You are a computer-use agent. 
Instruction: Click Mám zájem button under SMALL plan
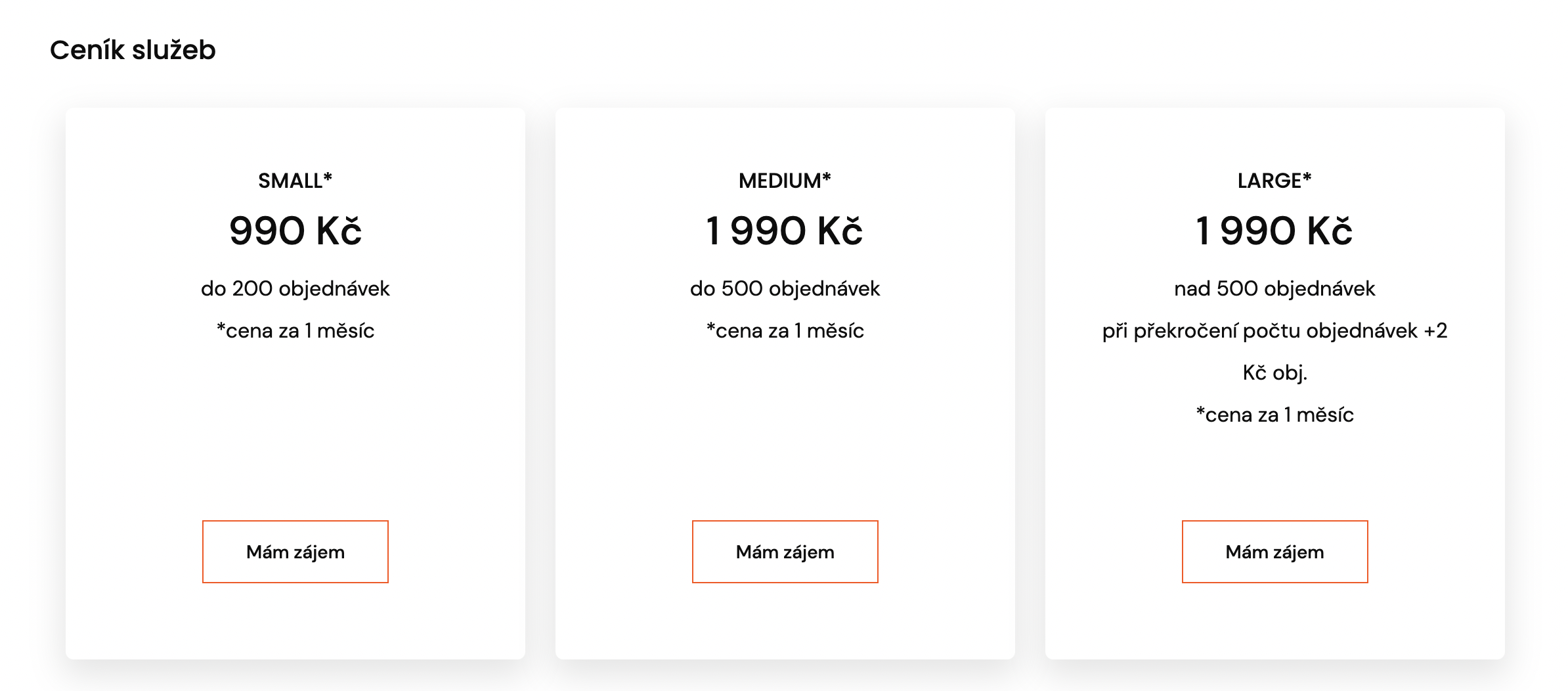295,552
